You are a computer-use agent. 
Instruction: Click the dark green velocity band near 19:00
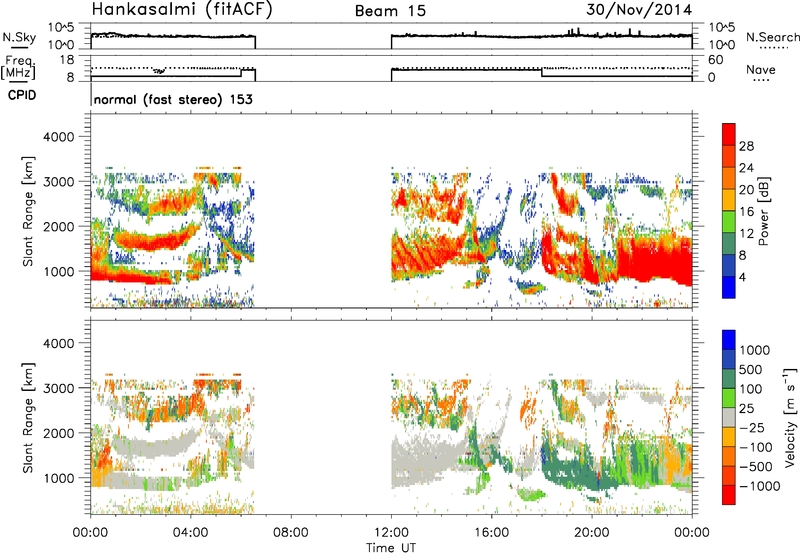pyautogui.click(x=571, y=470)
